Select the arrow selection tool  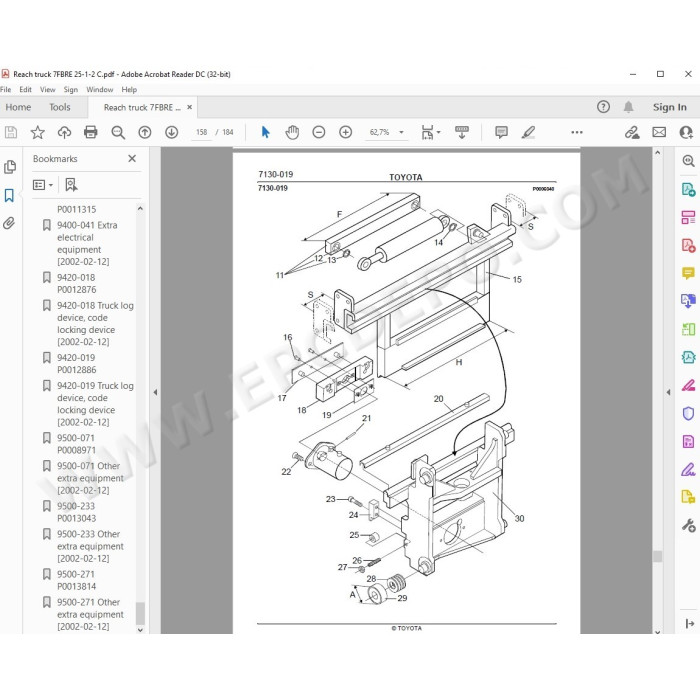pyautogui.click(x=266, y=132)
